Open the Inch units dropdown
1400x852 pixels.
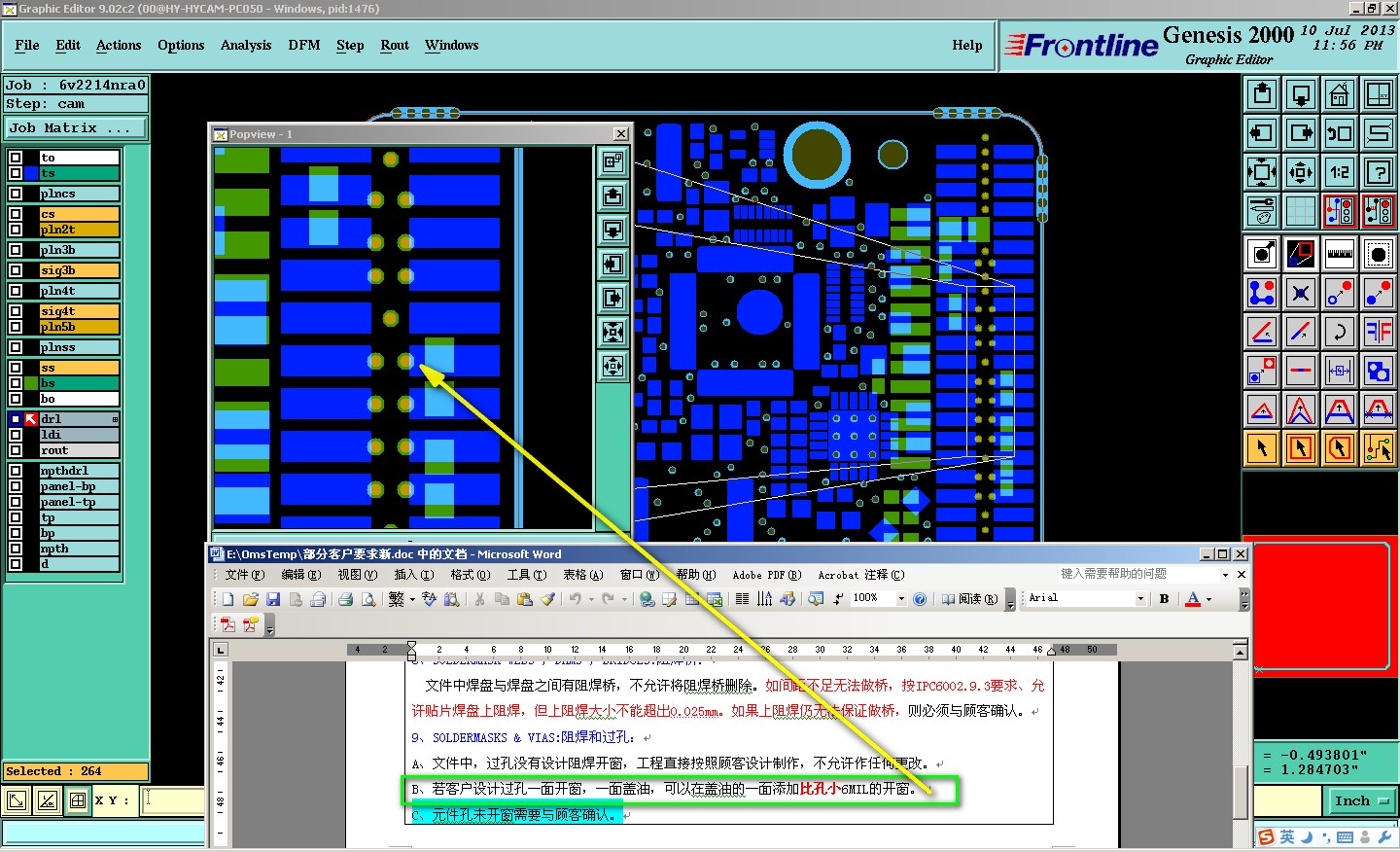coord(1361,801)
